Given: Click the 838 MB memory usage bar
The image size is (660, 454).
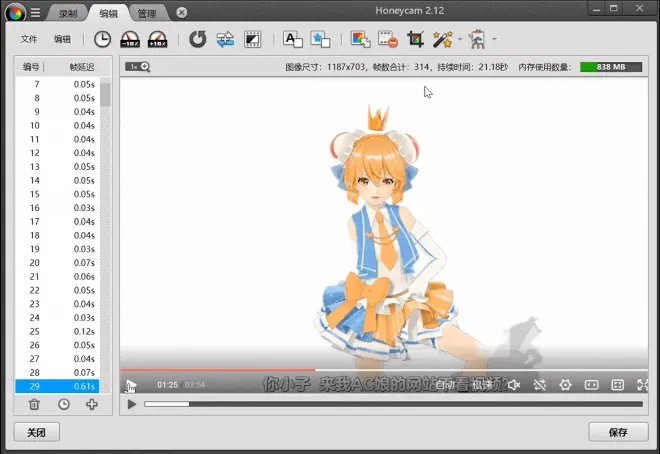Looking at the screenshot, I should [611, 67].
